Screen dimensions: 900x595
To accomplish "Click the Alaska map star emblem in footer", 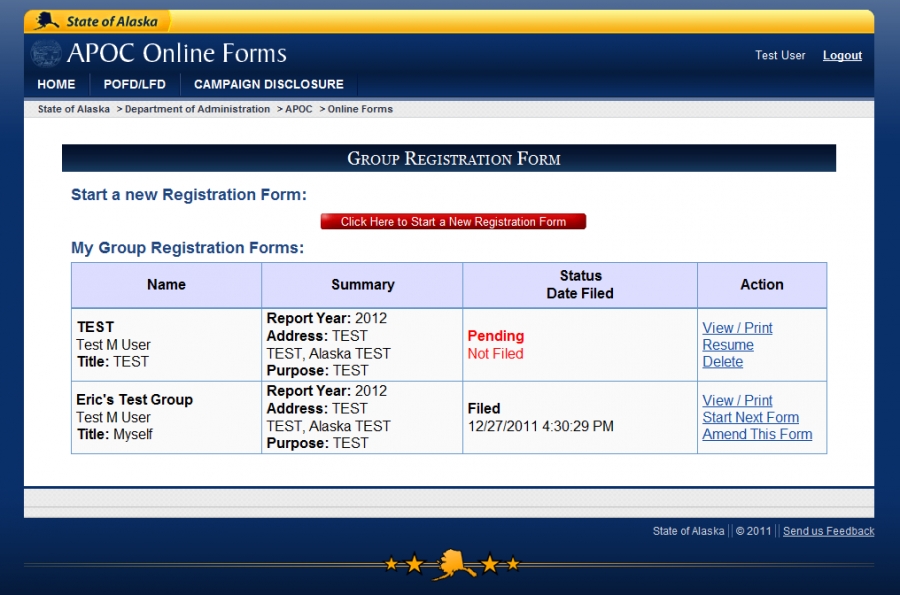I will pyautogui.click(x=452, y=564).
